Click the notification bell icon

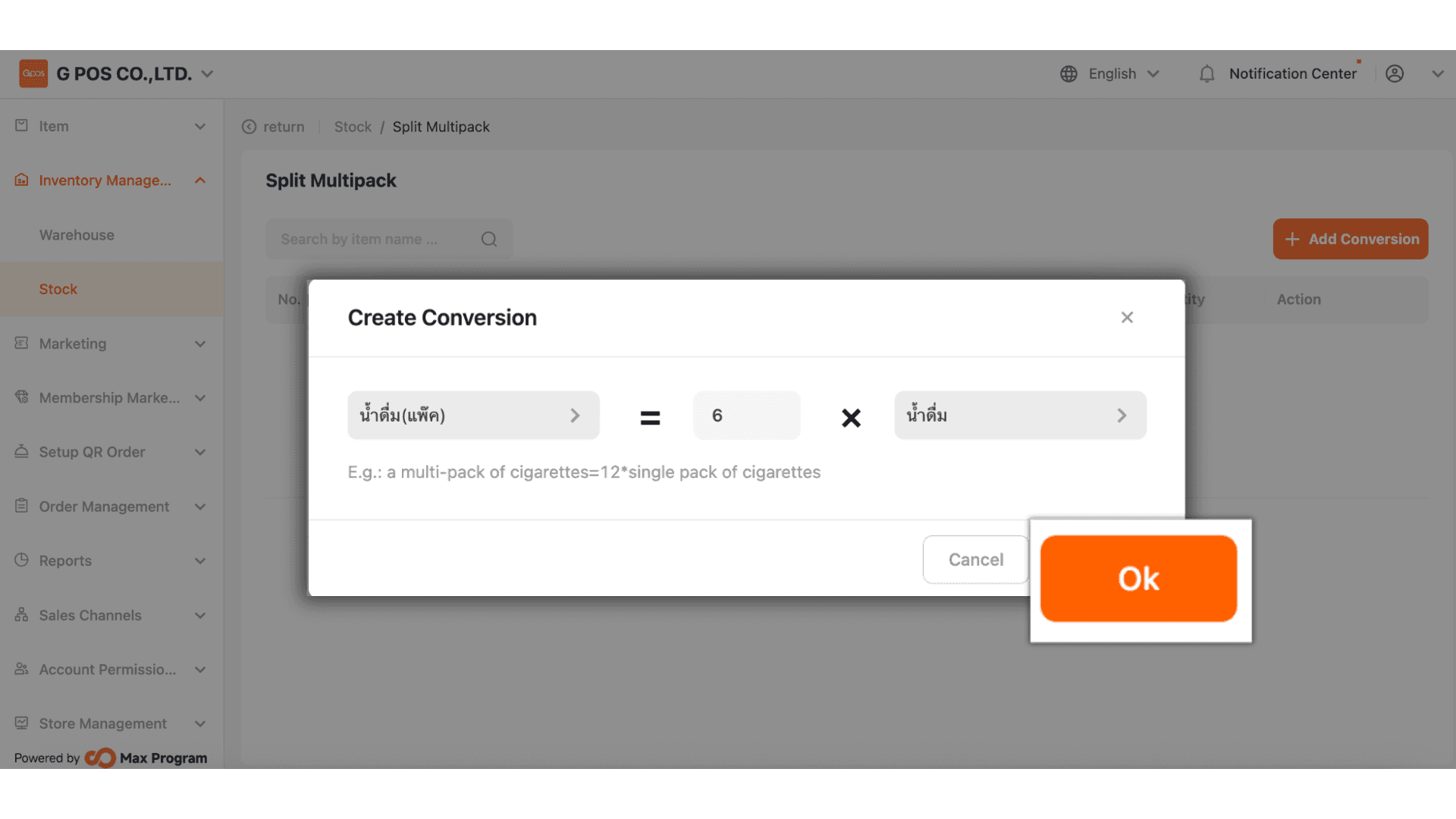[1207, 74]
